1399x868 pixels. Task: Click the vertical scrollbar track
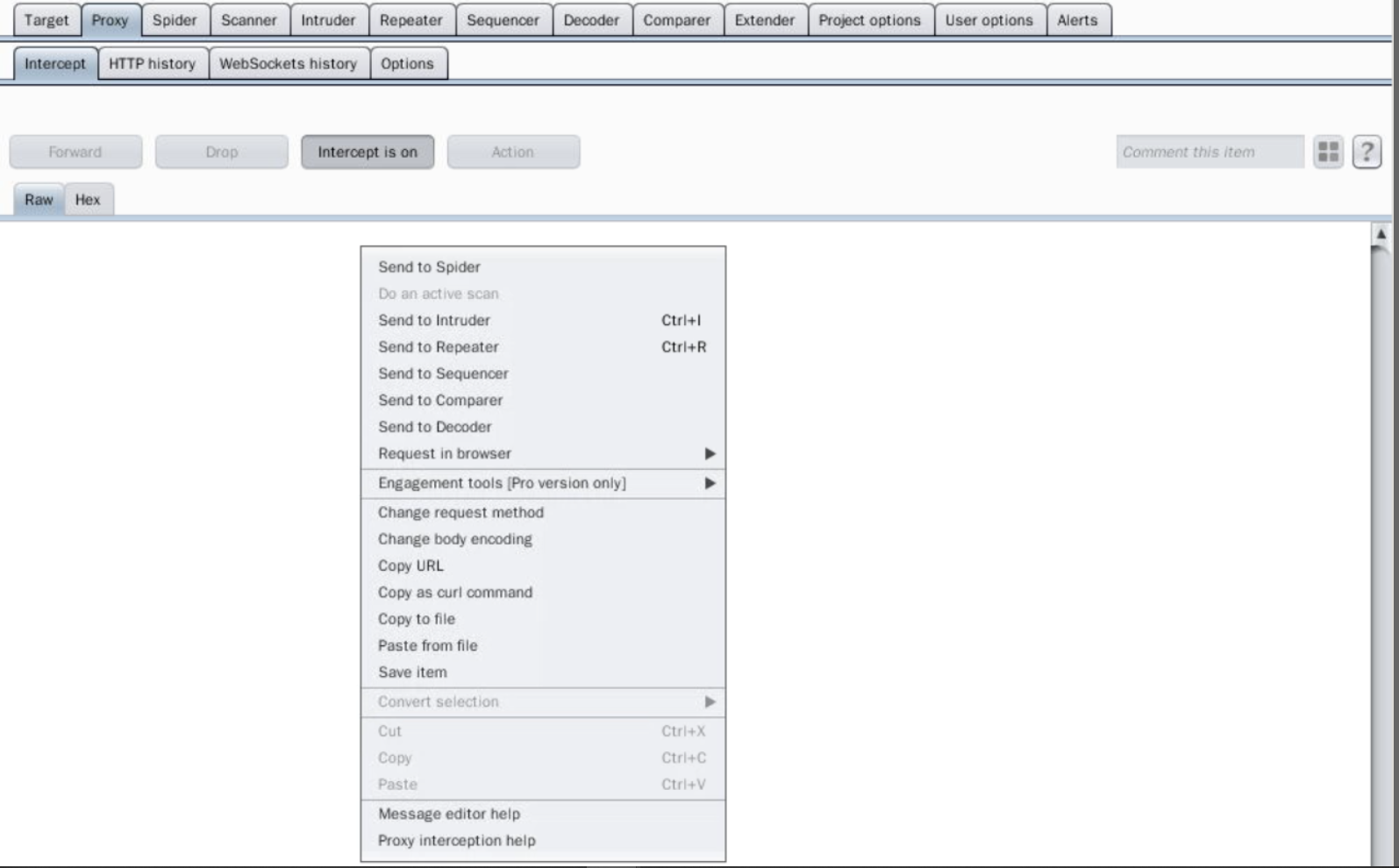1381,555
